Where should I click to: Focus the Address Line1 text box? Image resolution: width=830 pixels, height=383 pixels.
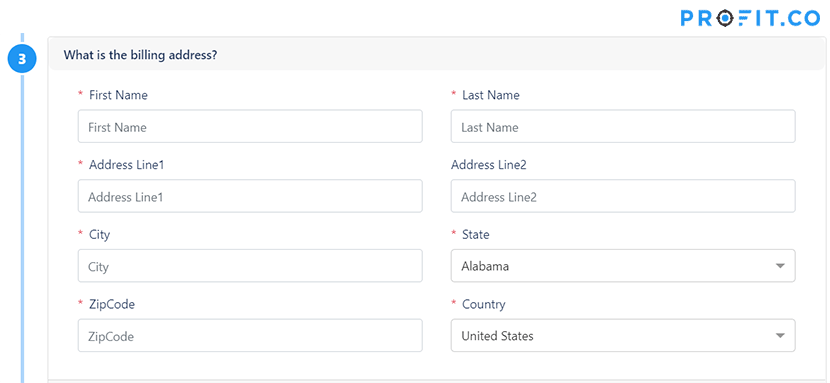click(250, 196)
